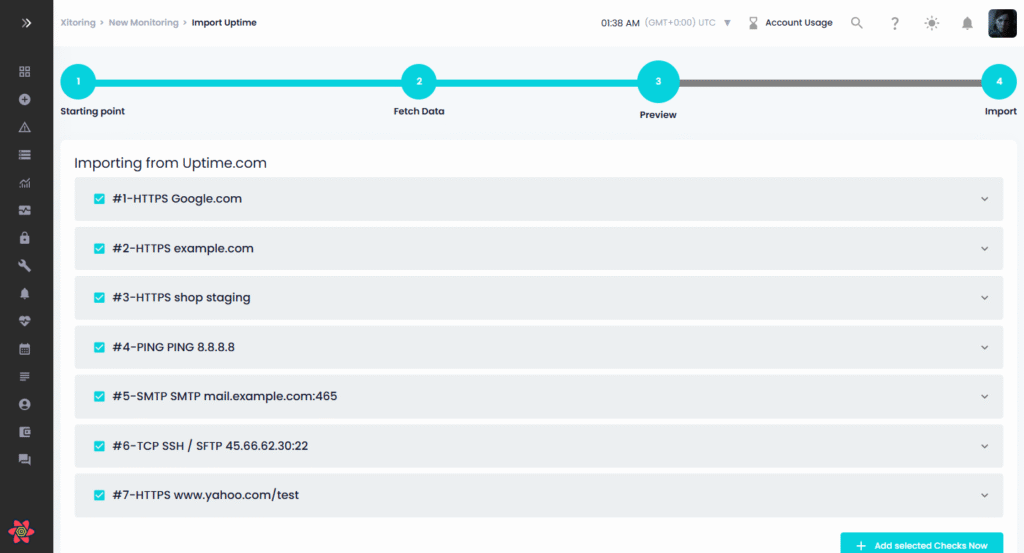Click the warning triangle icon in sidebar
The image size is (1024, 553).
coord(25,127)
